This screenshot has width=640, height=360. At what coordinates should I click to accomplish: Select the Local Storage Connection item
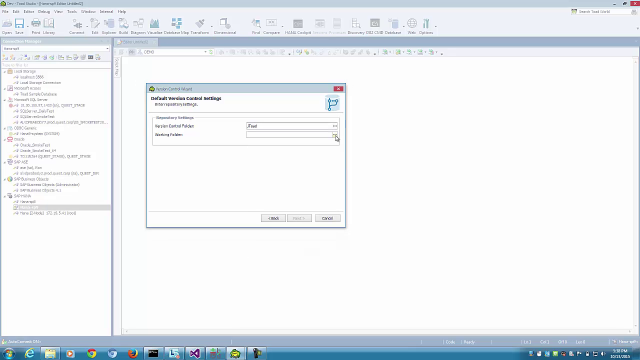(x=40, y=82)
